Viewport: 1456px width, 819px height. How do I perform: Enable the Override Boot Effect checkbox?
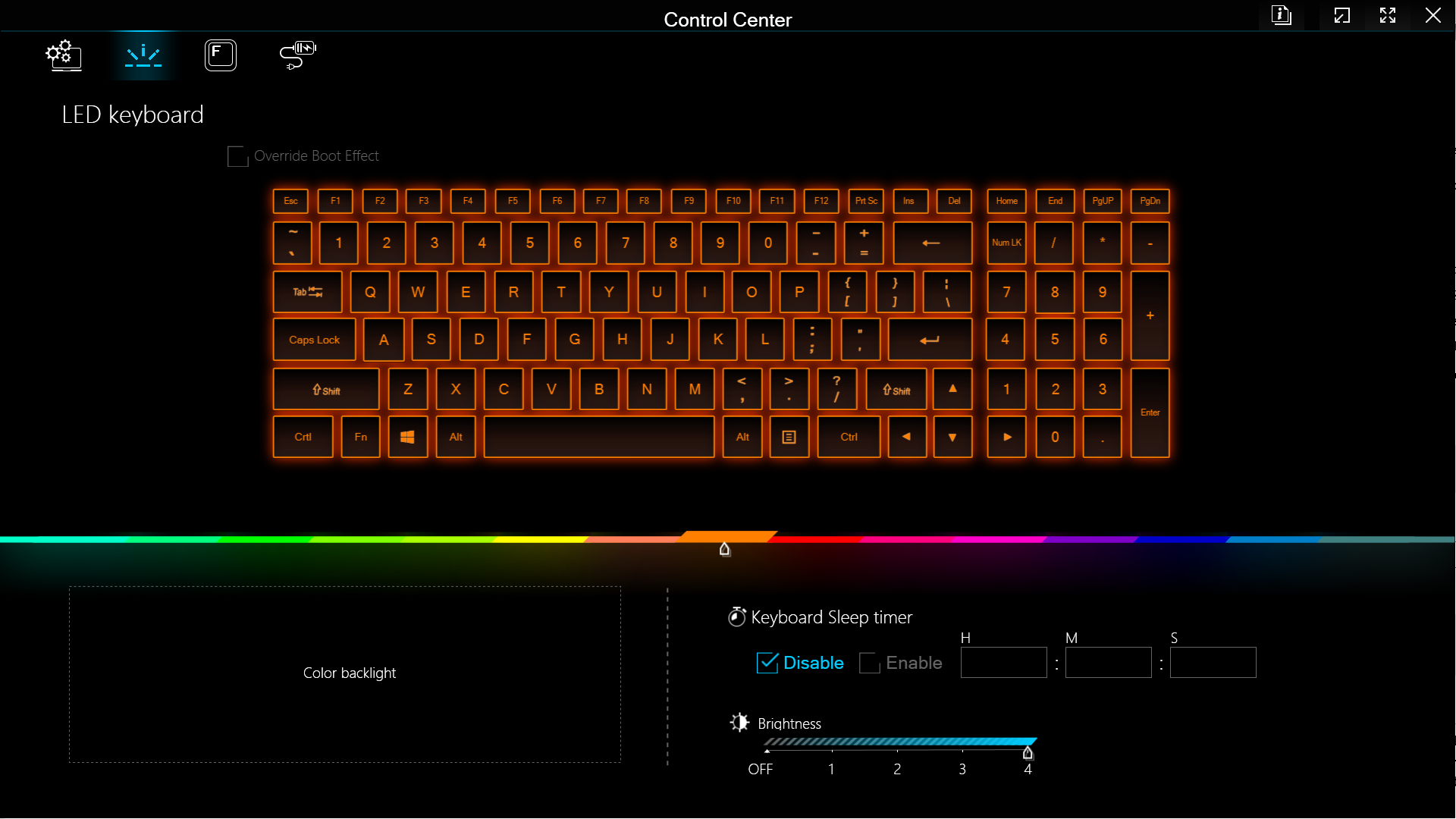(x=237, y=156)
